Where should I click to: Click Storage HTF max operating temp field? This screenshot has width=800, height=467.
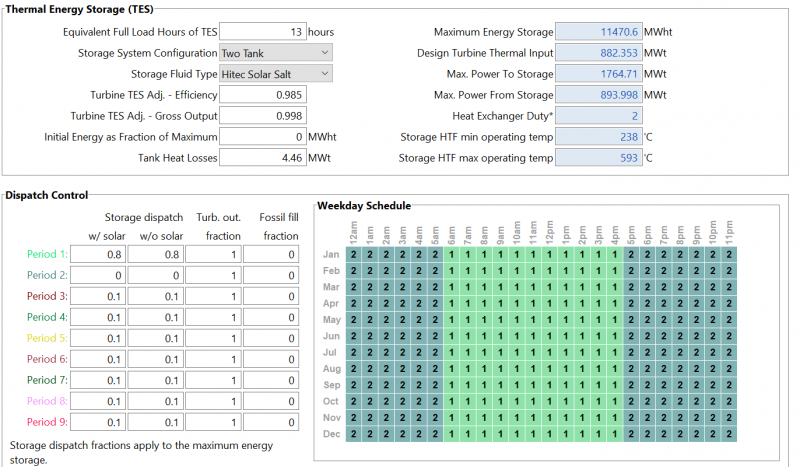coord(597,158)
